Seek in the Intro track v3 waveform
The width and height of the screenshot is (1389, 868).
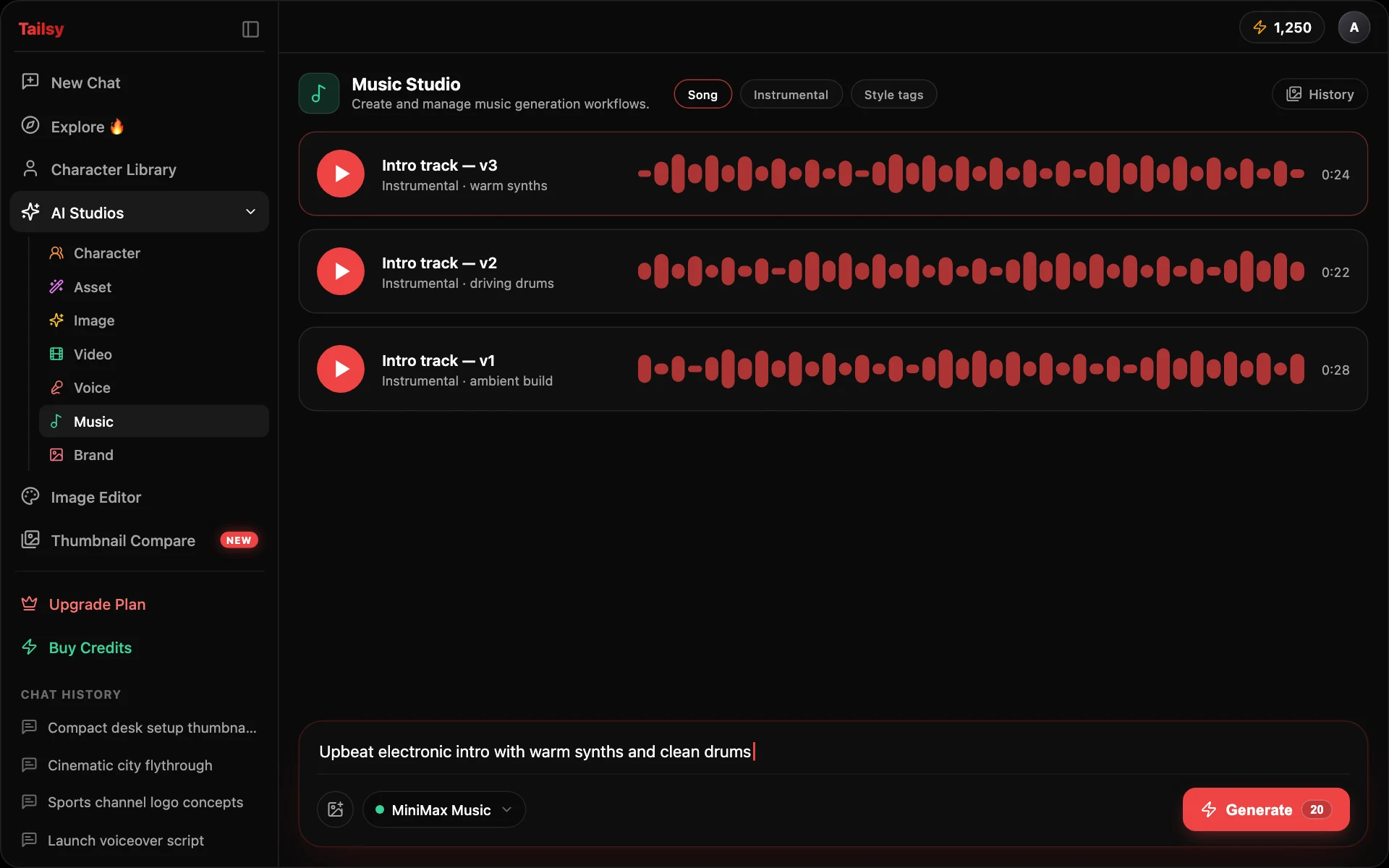click(x=971, y=174)
